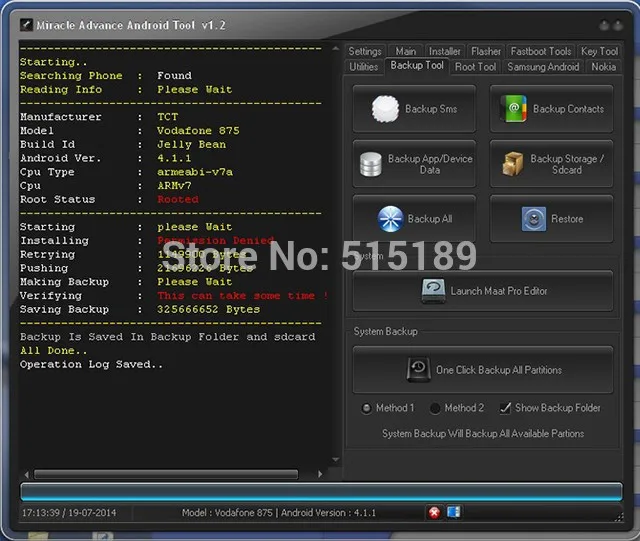Click the Backup App/Device Data database icon
The height and width of the screenshot is (541, 640).
pos(371,164)
